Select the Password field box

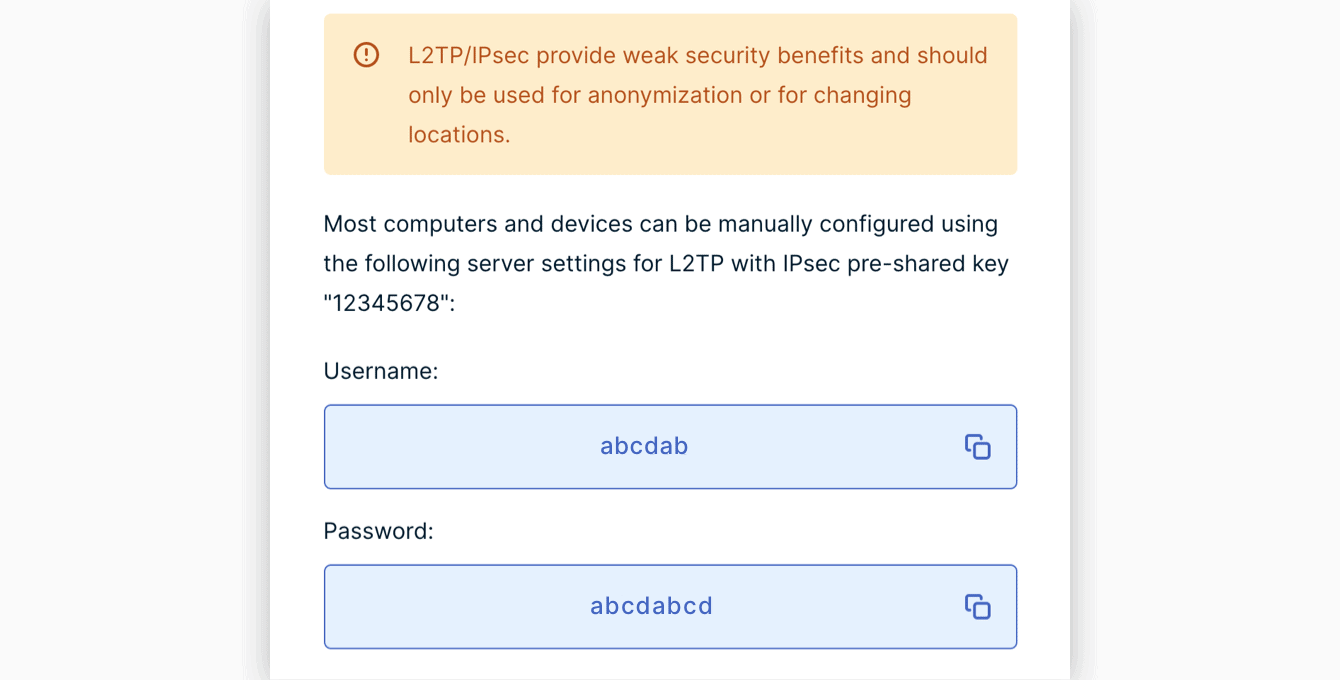point(670,607)
